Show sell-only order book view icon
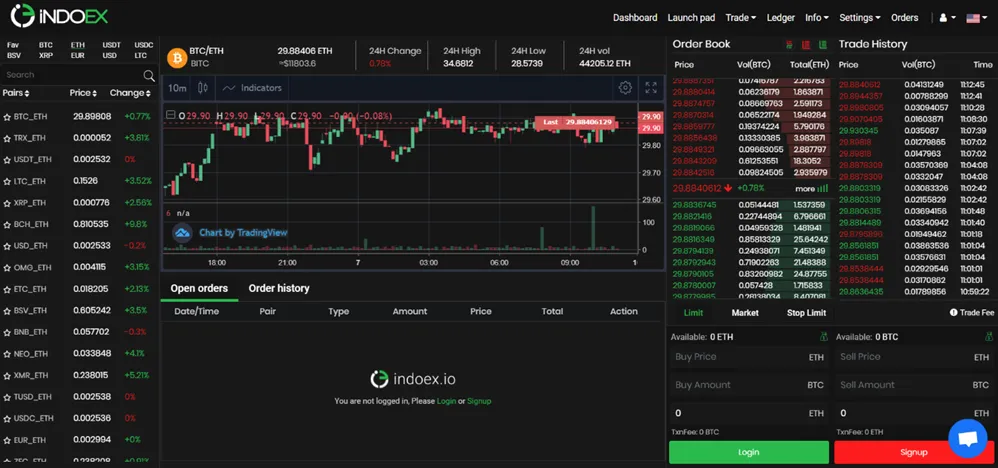The height and width of the screenshot is (468, 998). coord(806,45)
